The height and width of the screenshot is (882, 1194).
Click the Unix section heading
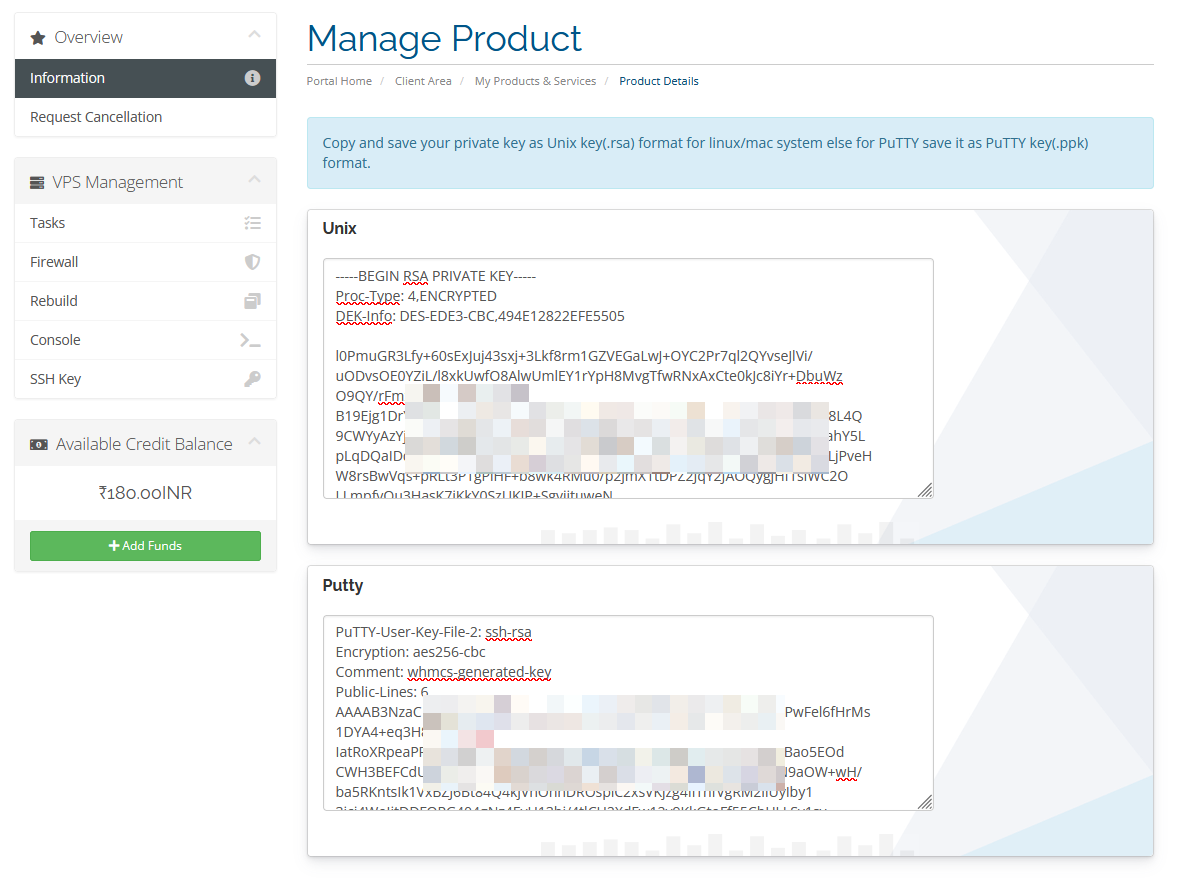click(339, 228)
